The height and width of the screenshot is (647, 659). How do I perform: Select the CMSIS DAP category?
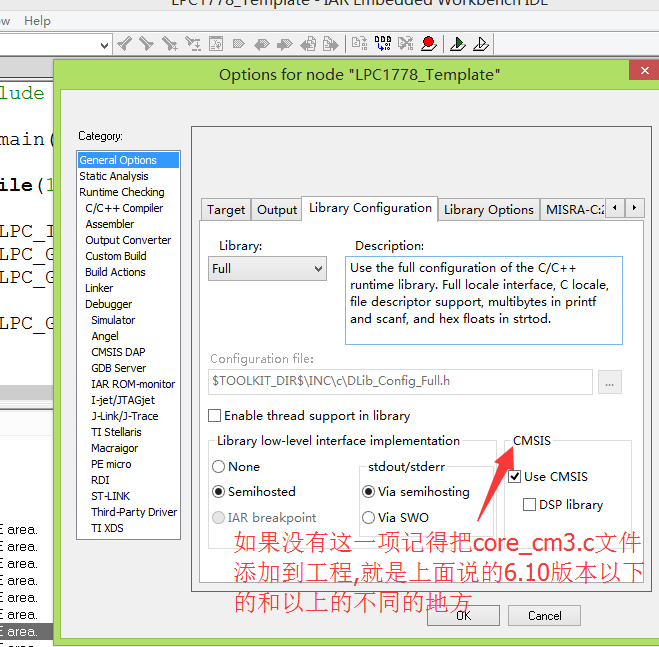(x=129, y=352)
